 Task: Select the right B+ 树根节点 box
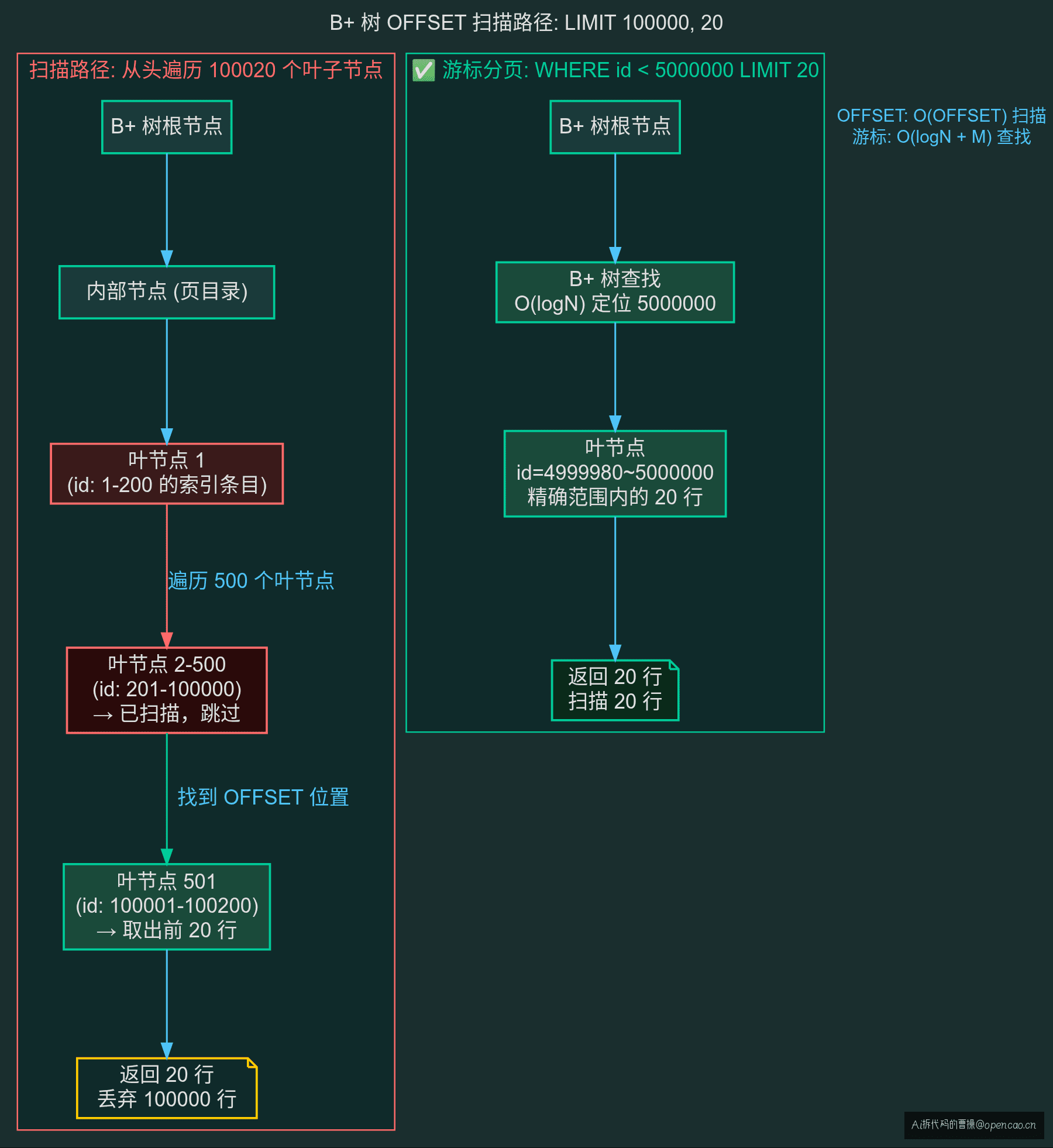(615, 127)
